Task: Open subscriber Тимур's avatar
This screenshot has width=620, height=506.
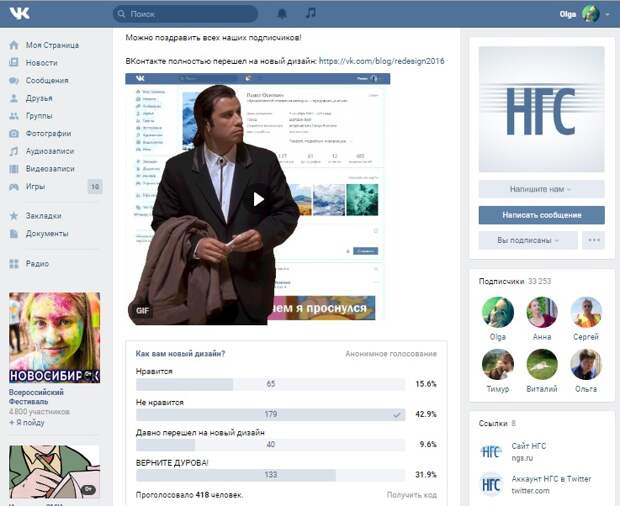Action: coord(498,364)
